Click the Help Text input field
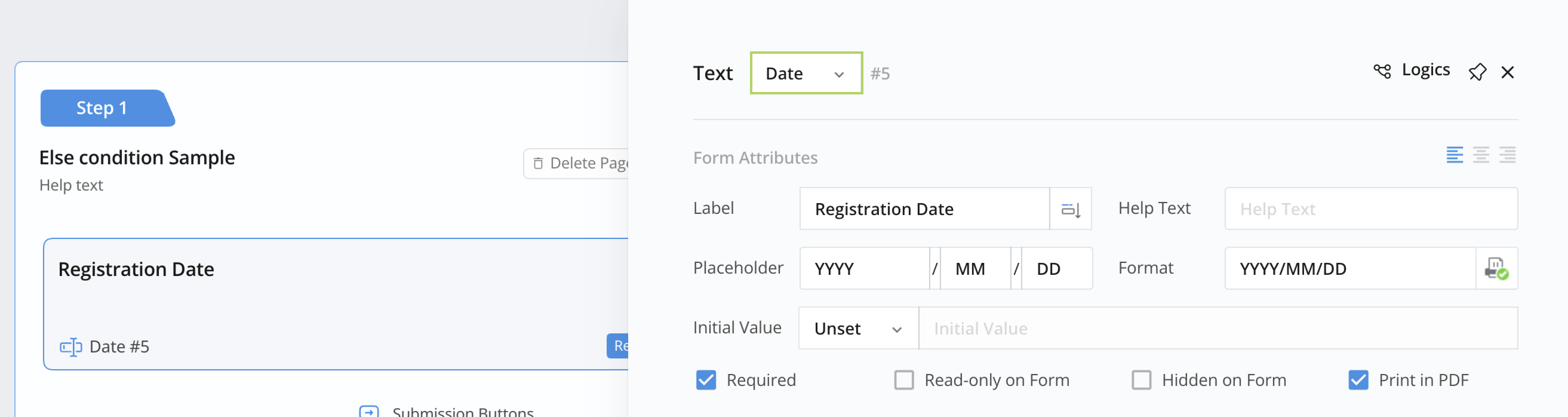This screenshot has width=1568, height=417. (1371, 209)
